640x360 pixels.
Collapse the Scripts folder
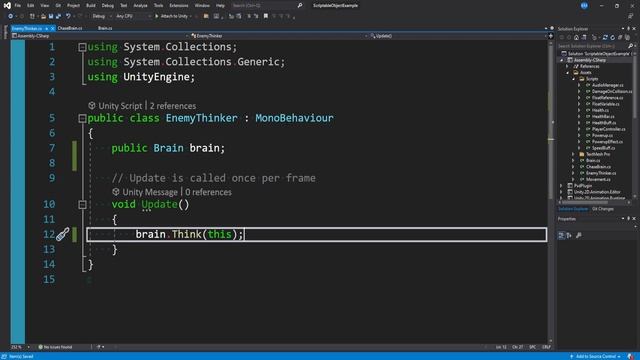[x=573, y=79]
